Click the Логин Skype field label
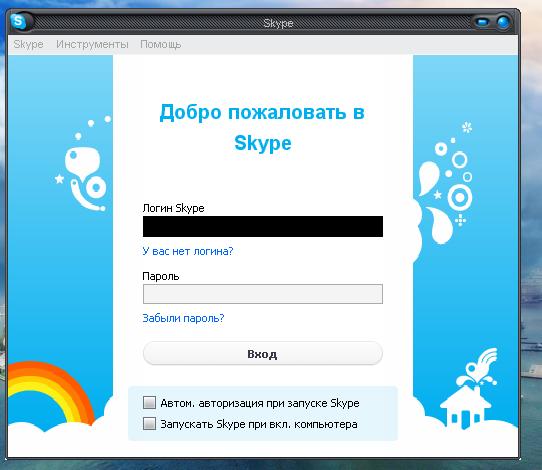 (174, 208)
